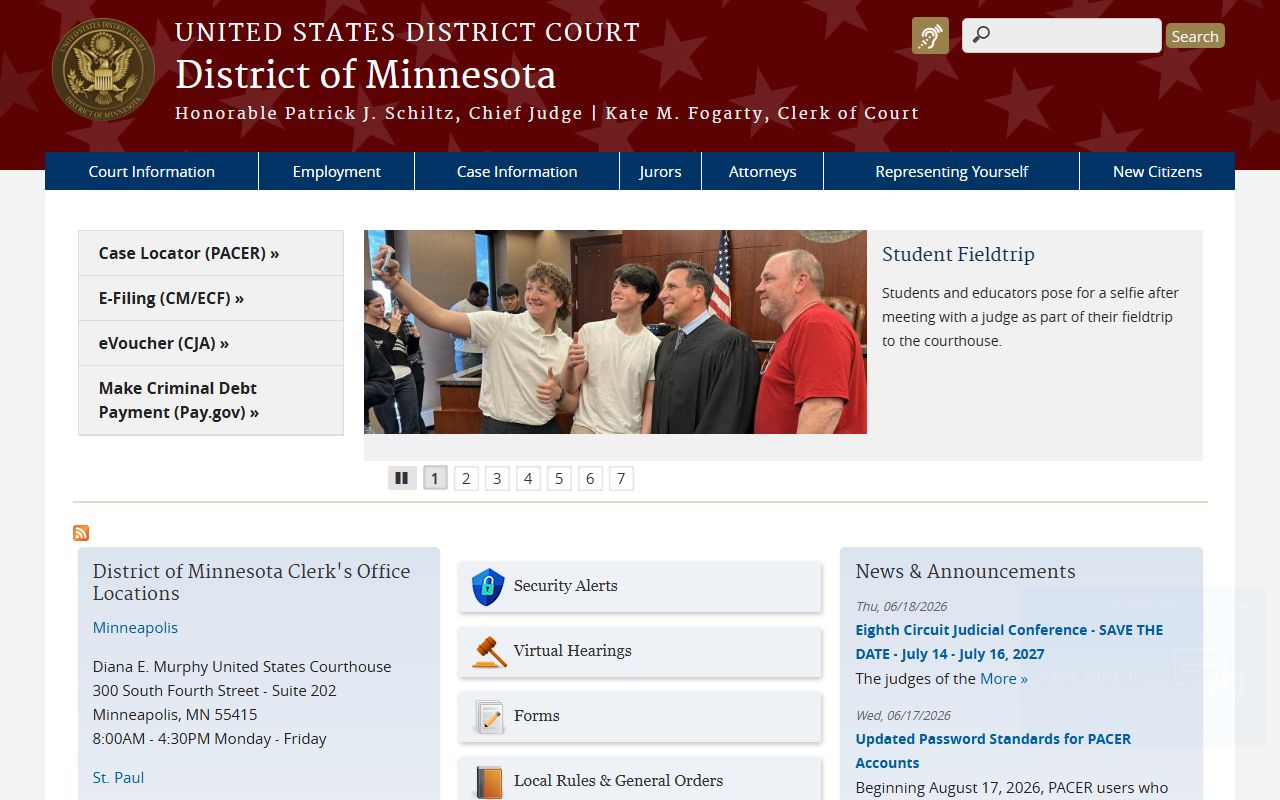The height and width of the screenshot is (800, 1280).
Task: Click the court seal logo
Action: click(x=103, y=69)
